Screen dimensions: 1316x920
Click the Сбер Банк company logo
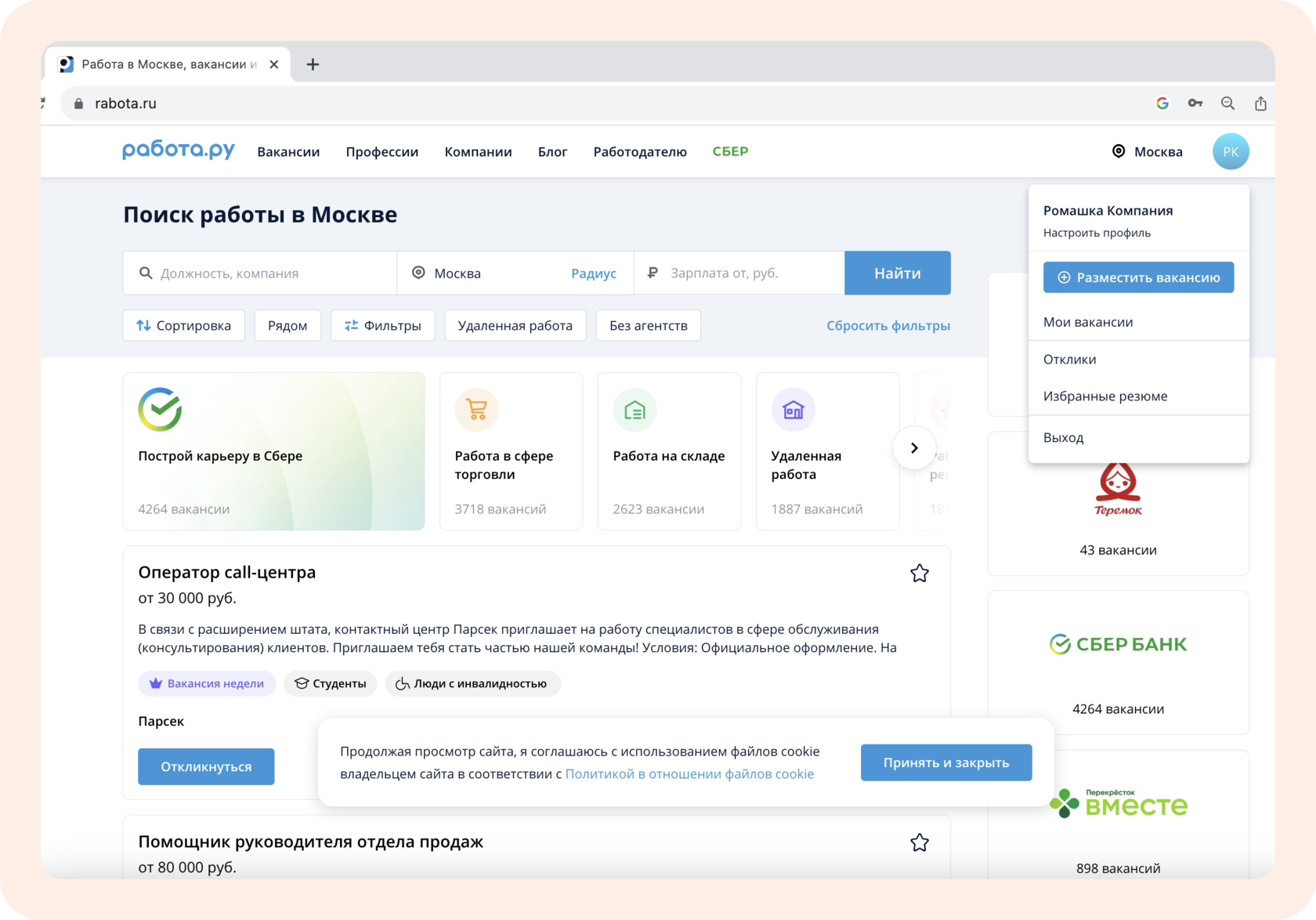click(x=1118, y=644)
